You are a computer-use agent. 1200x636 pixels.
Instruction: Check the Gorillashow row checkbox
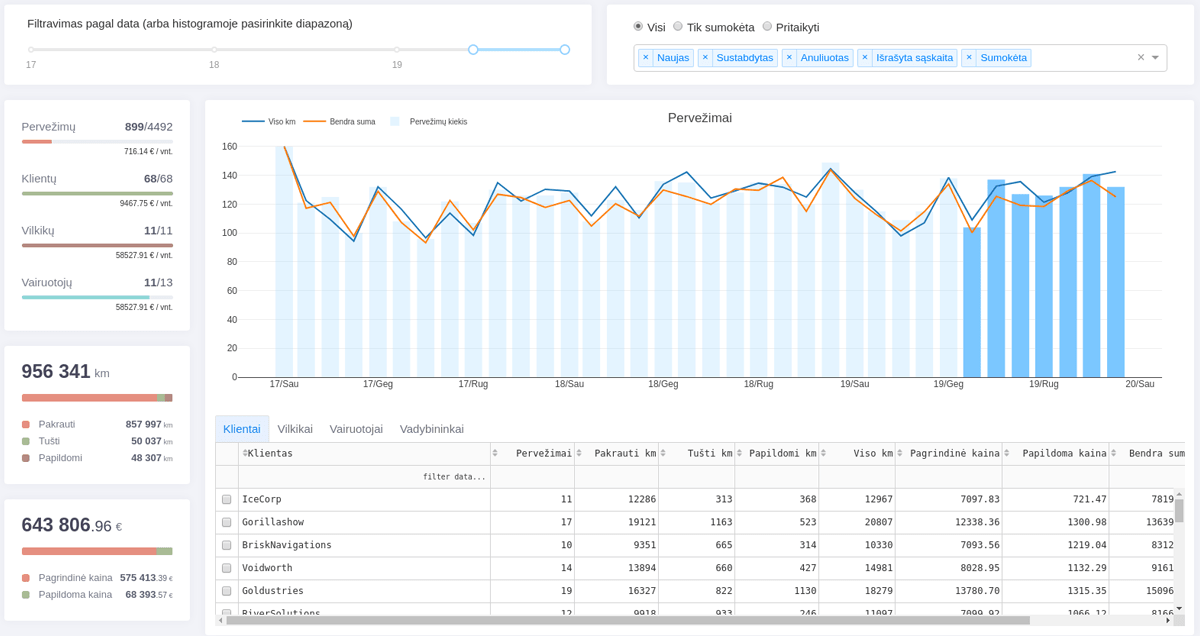(227, 522)
